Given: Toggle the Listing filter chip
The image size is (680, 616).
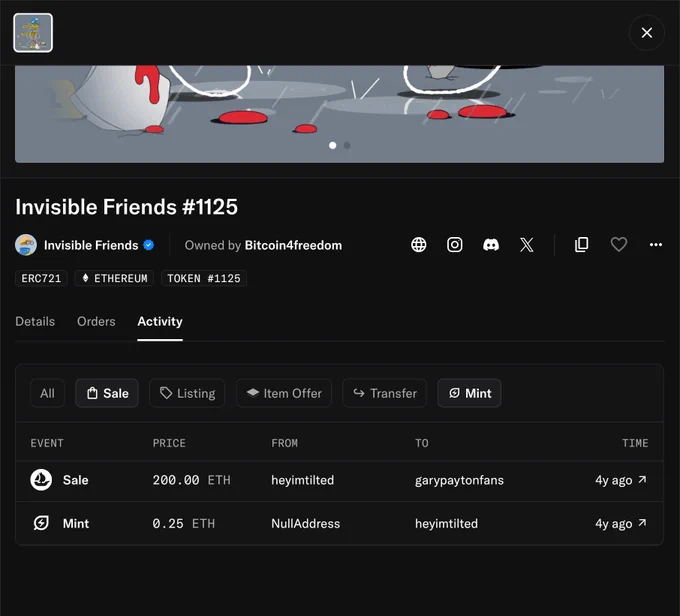Looking at the screenshot, I should tap(187, 393).
